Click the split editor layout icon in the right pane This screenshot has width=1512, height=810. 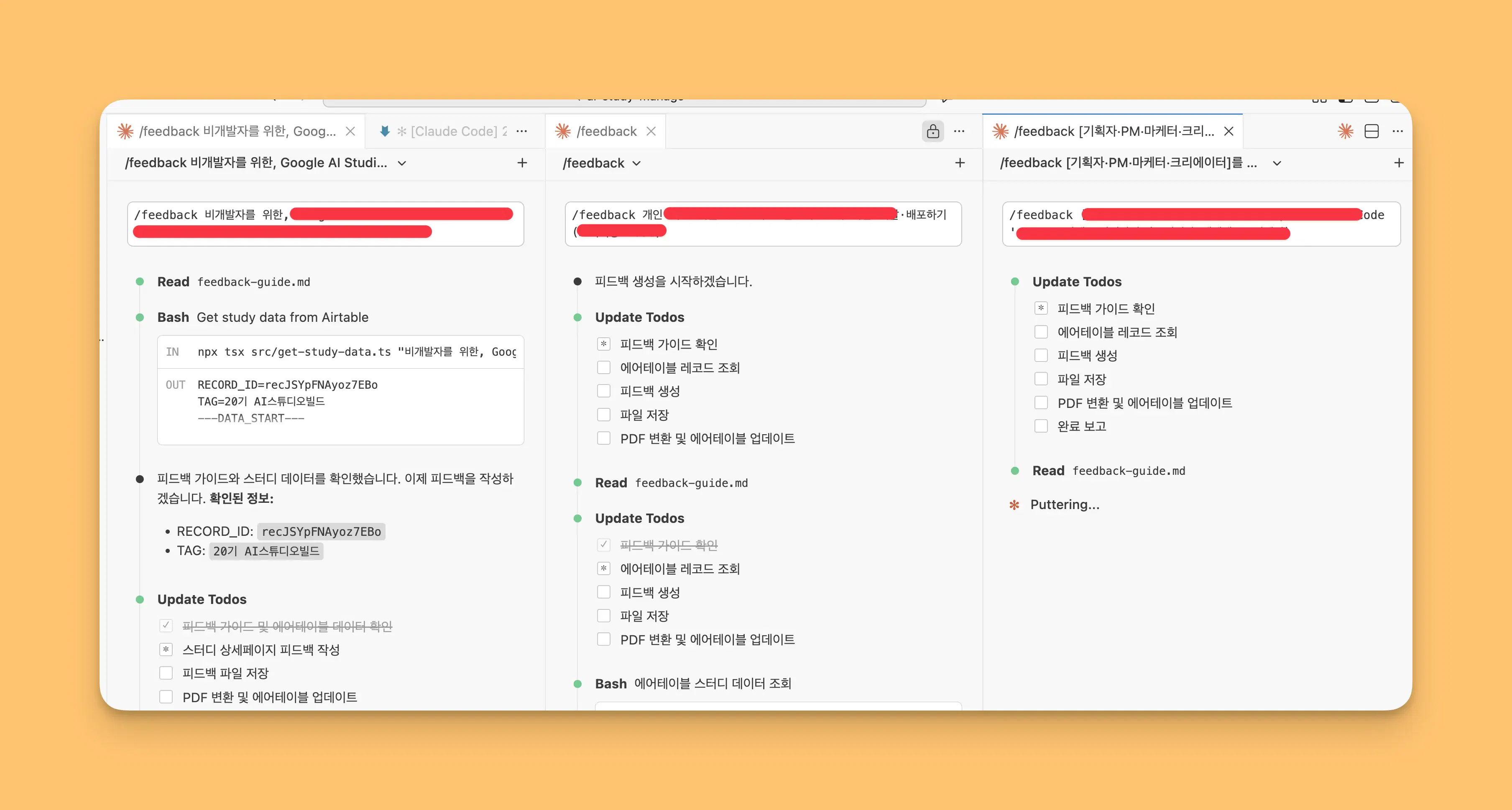pyautogui.click(x=1372, y=131)
